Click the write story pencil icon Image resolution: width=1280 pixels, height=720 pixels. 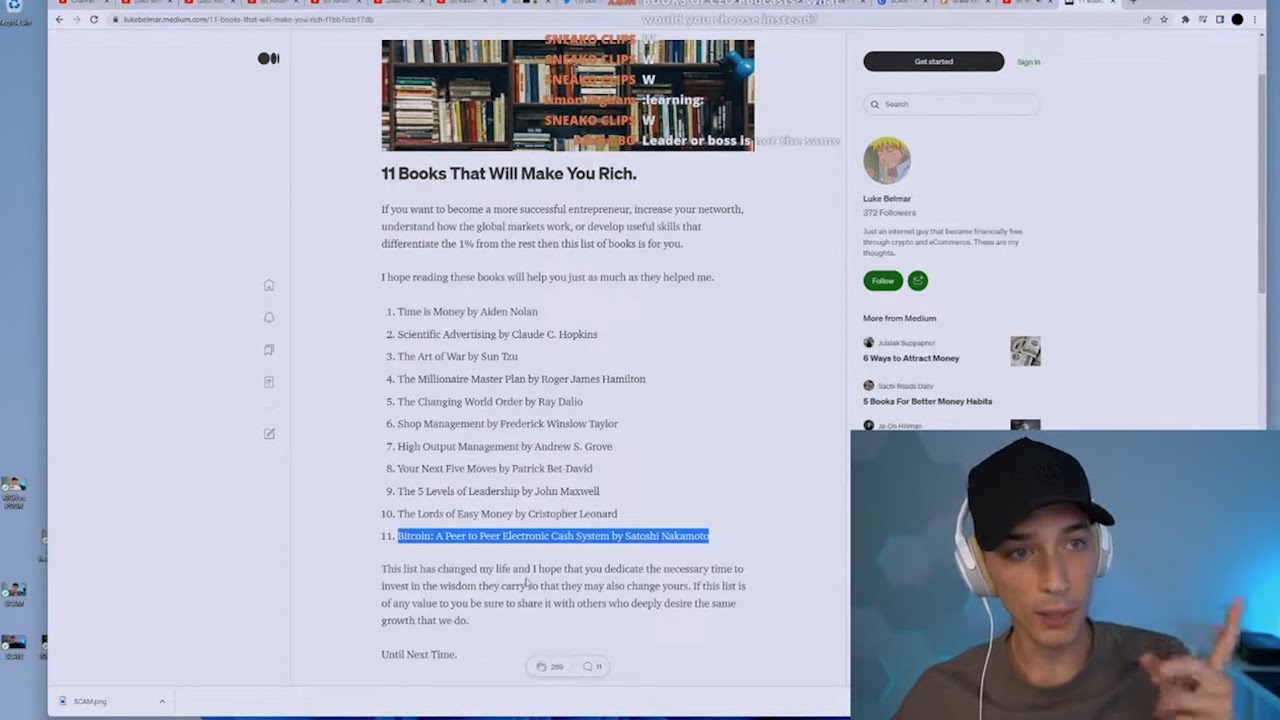[x=269, y=434]
